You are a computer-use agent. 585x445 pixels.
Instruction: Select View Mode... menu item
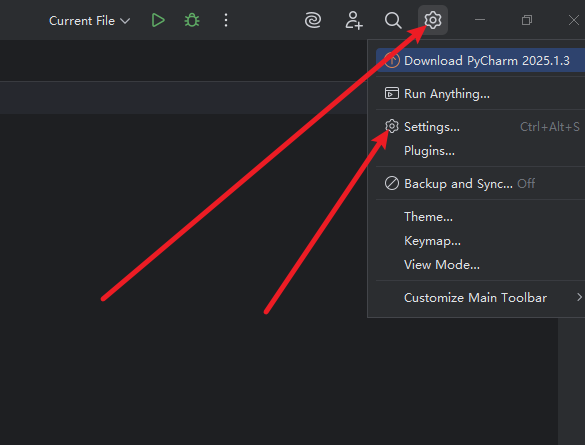pyautogui.click(x=481, y=264)
